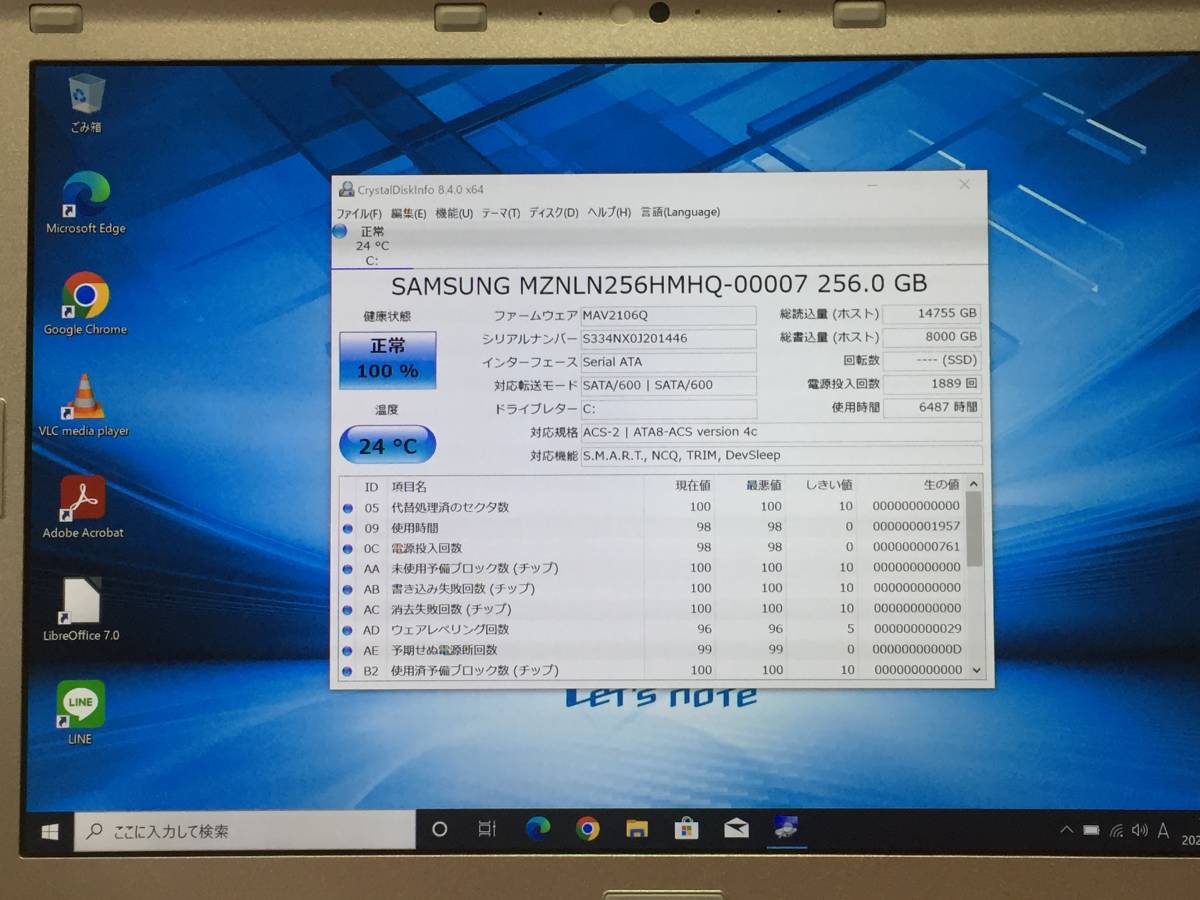The width and height of the screenshot is (1200, 900).
Task: Select the CrystalDiskInfo taskbar button
Action: (786, 828)
